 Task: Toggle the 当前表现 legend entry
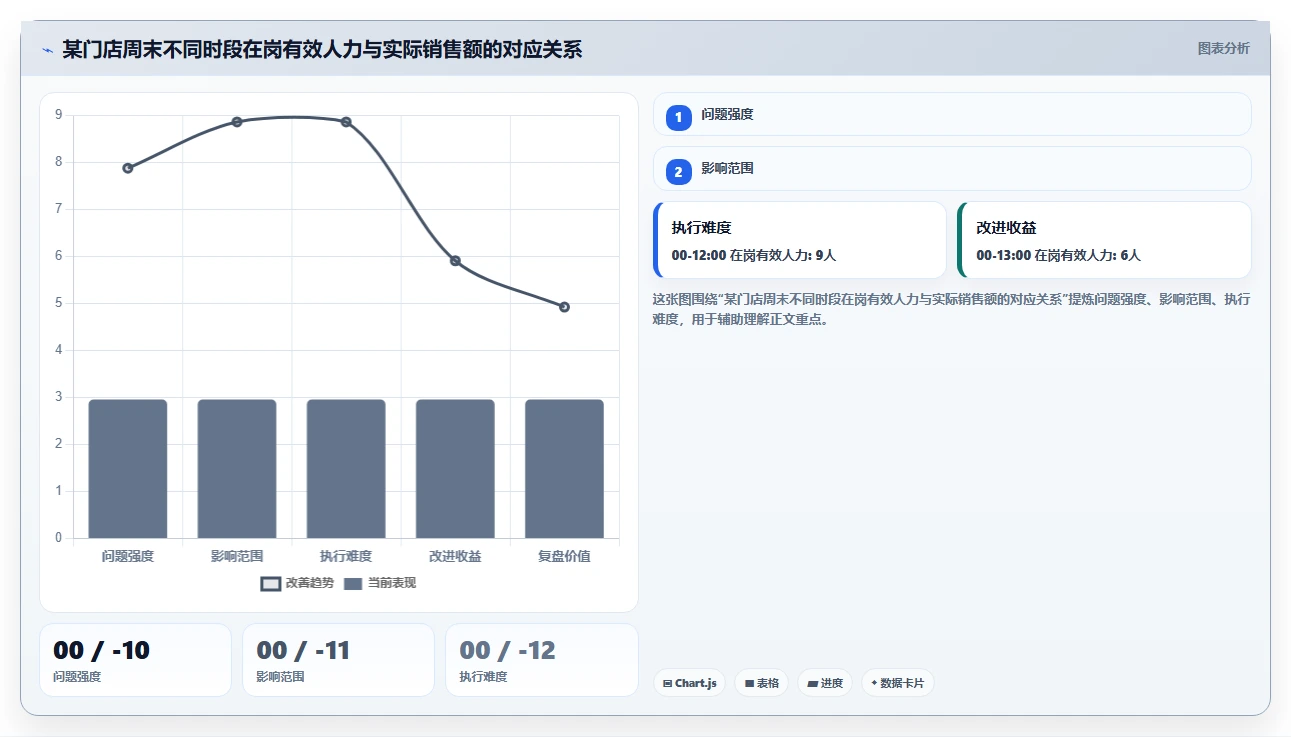coord(380,584)
